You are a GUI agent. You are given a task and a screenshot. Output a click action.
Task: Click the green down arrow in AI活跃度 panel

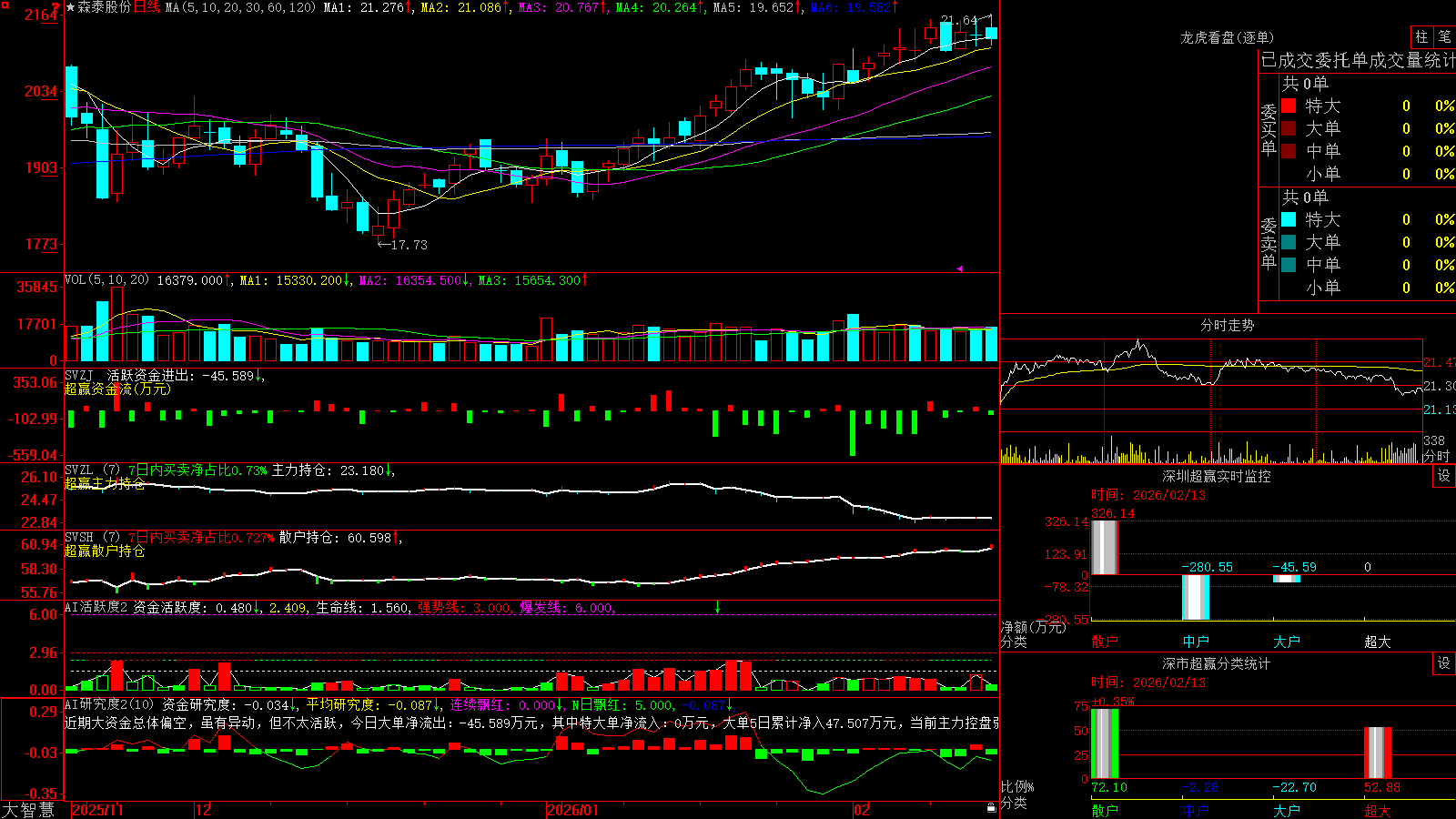tap(717, 607)
